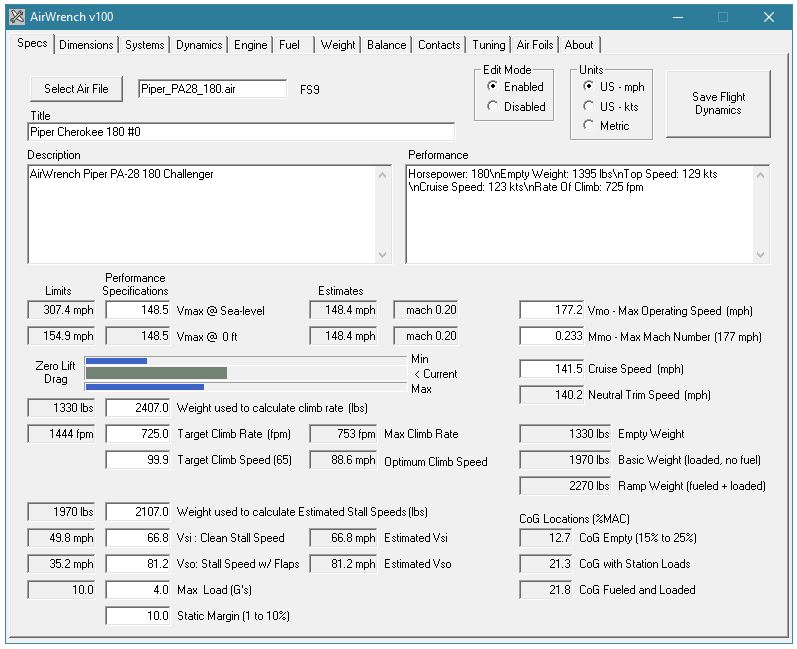Close the AirWrench window
The image size is (797, 649).
pos(769,17)
